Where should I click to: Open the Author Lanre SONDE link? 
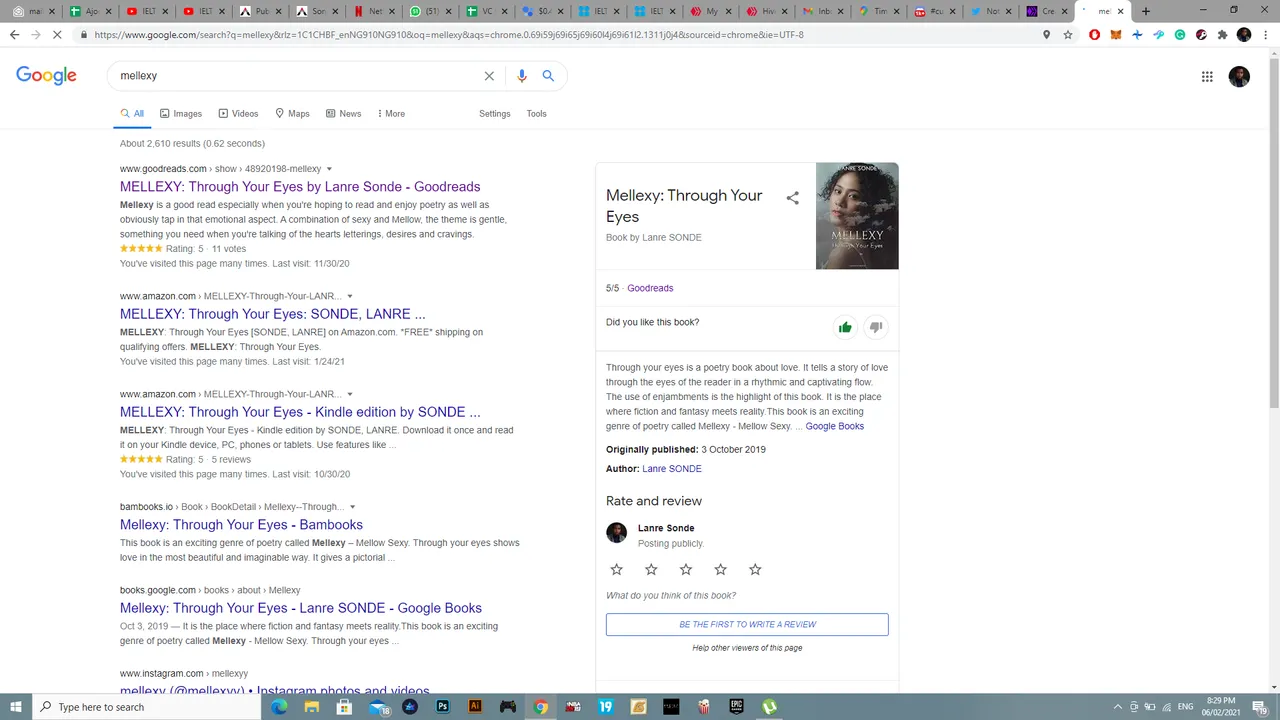coord(672,469)
